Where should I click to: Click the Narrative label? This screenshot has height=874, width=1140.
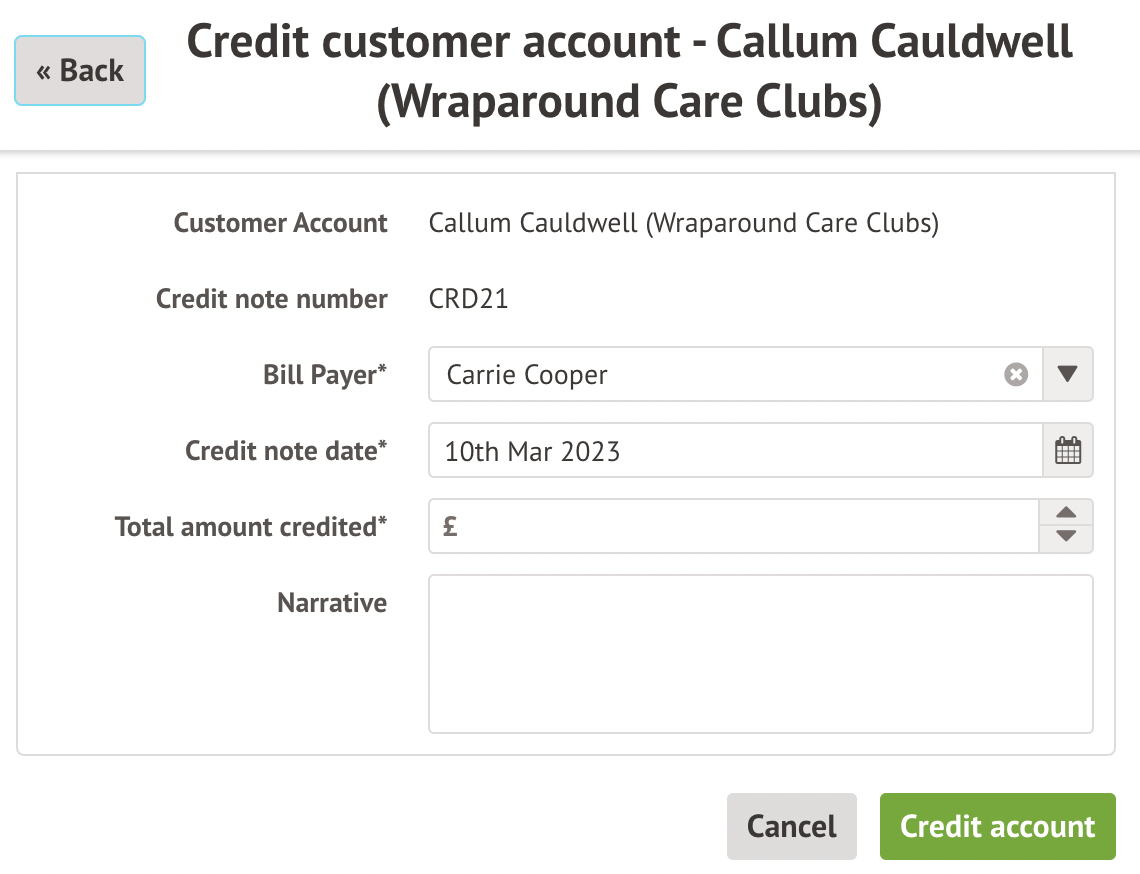(332, 603)
